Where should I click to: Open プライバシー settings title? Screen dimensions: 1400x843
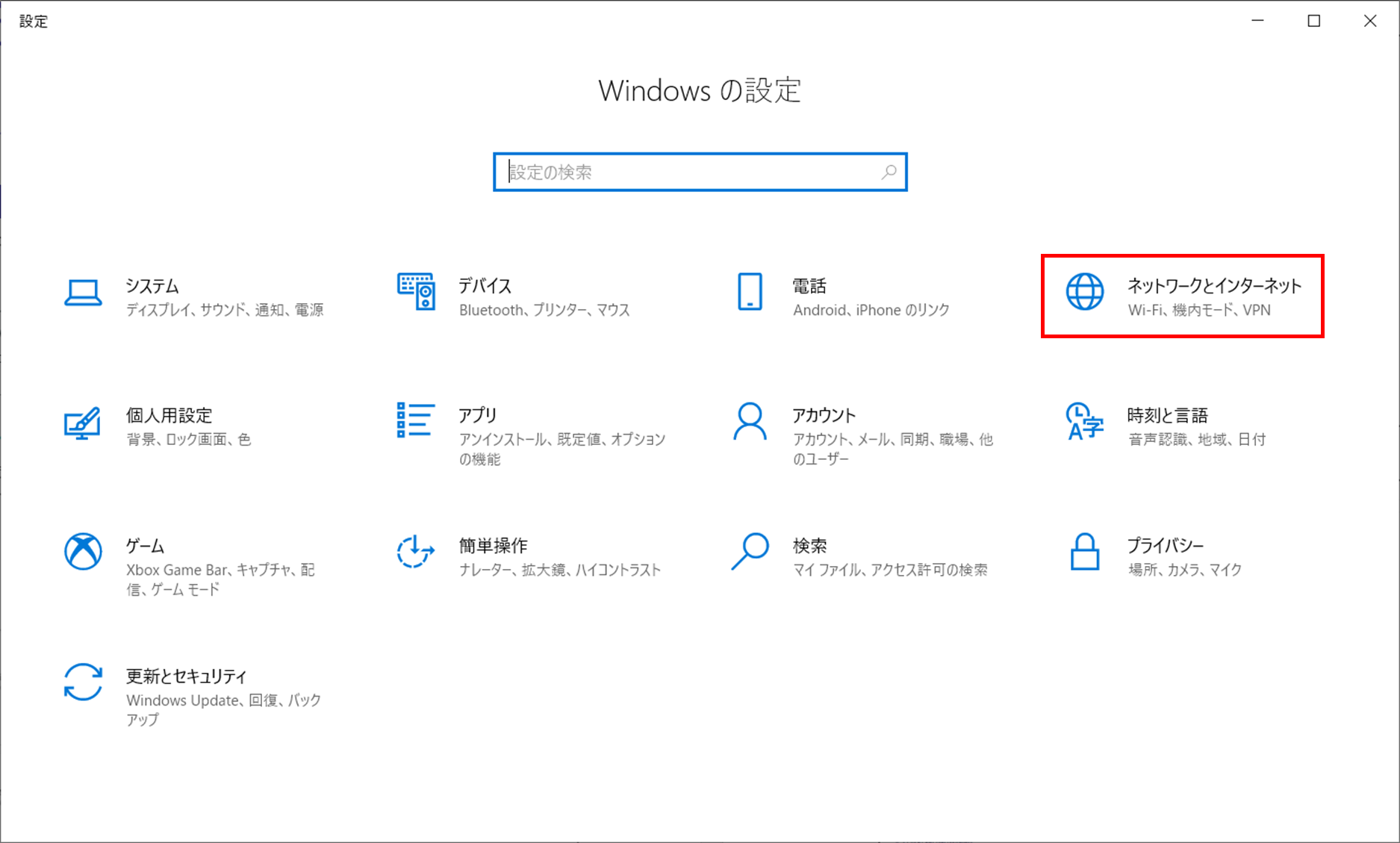pos(1166,546)
